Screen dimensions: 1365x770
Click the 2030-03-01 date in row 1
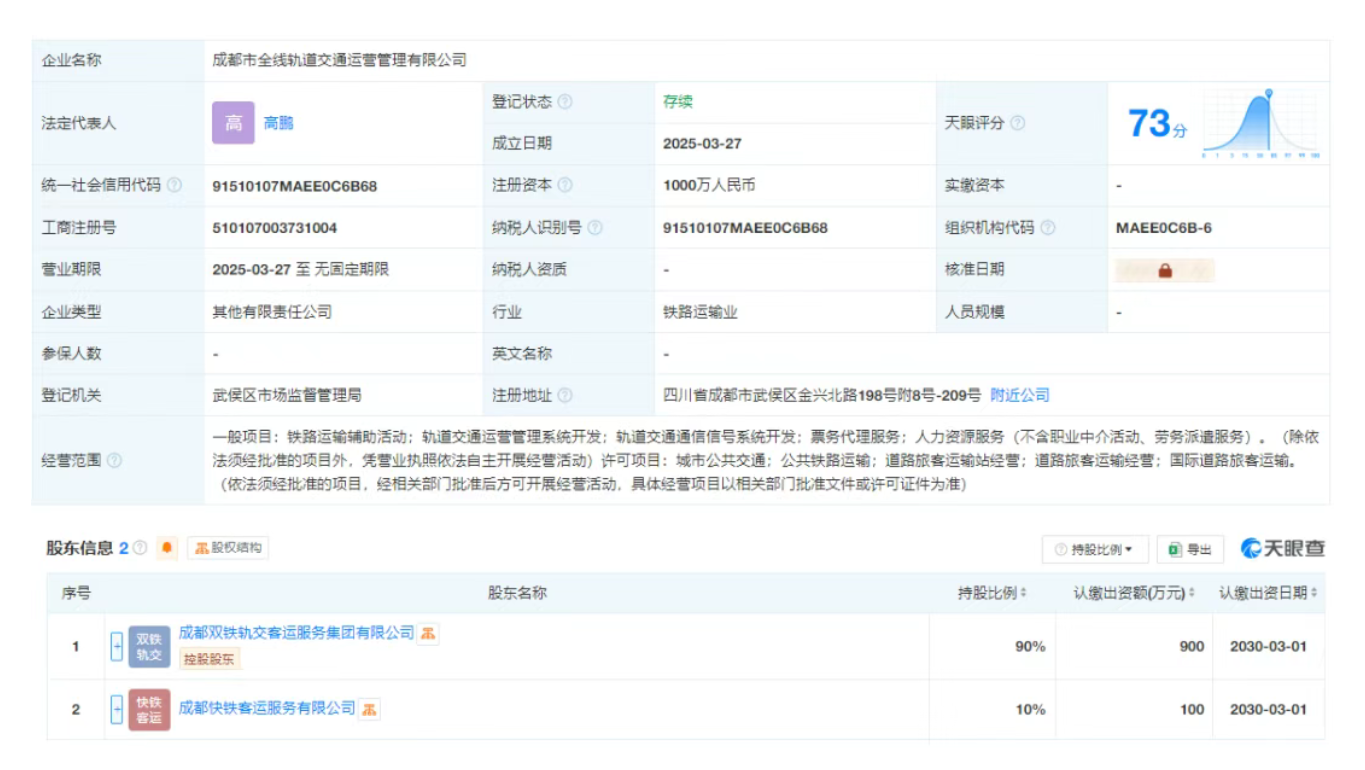1268,647
